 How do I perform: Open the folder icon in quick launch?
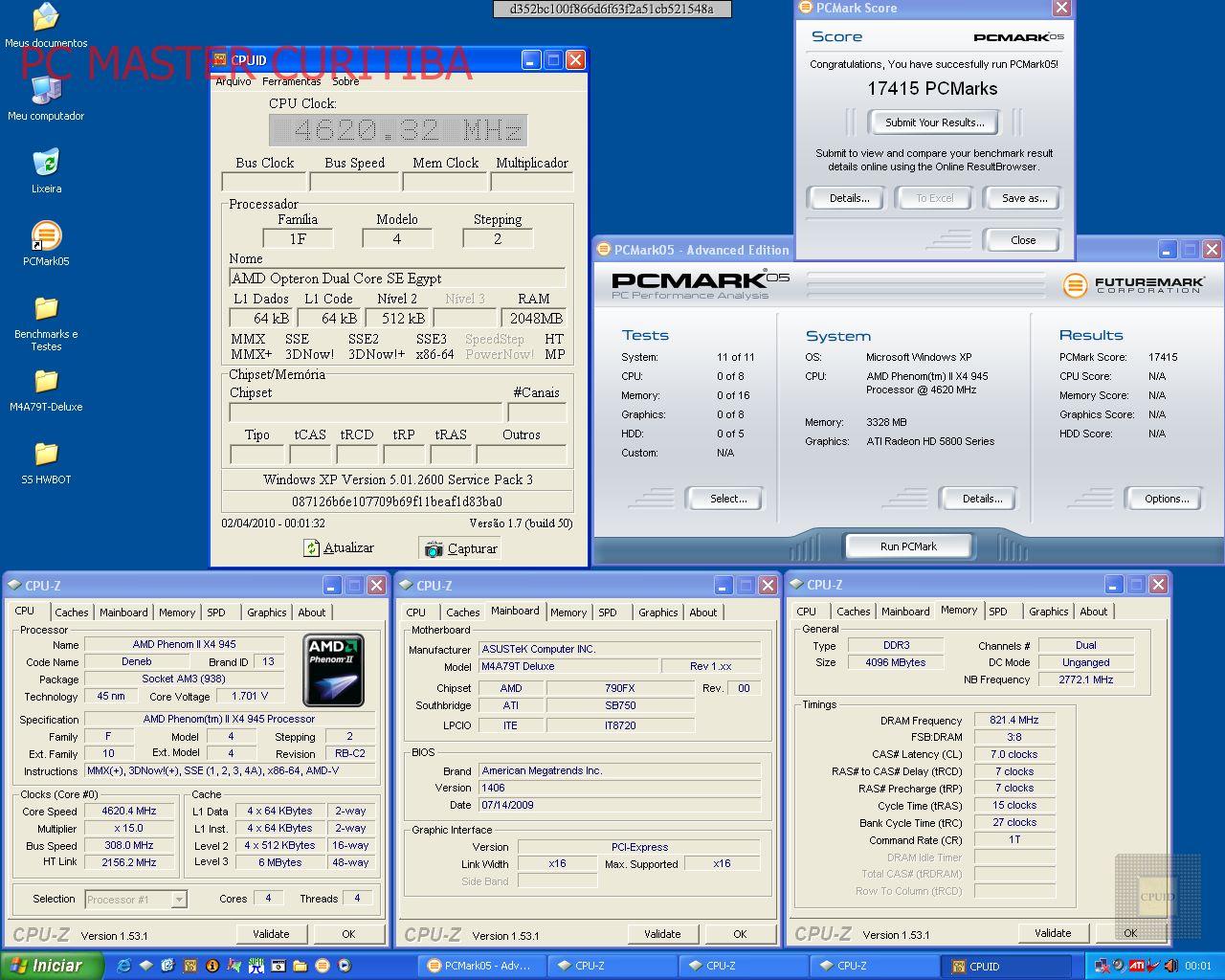tap(300, 966)
